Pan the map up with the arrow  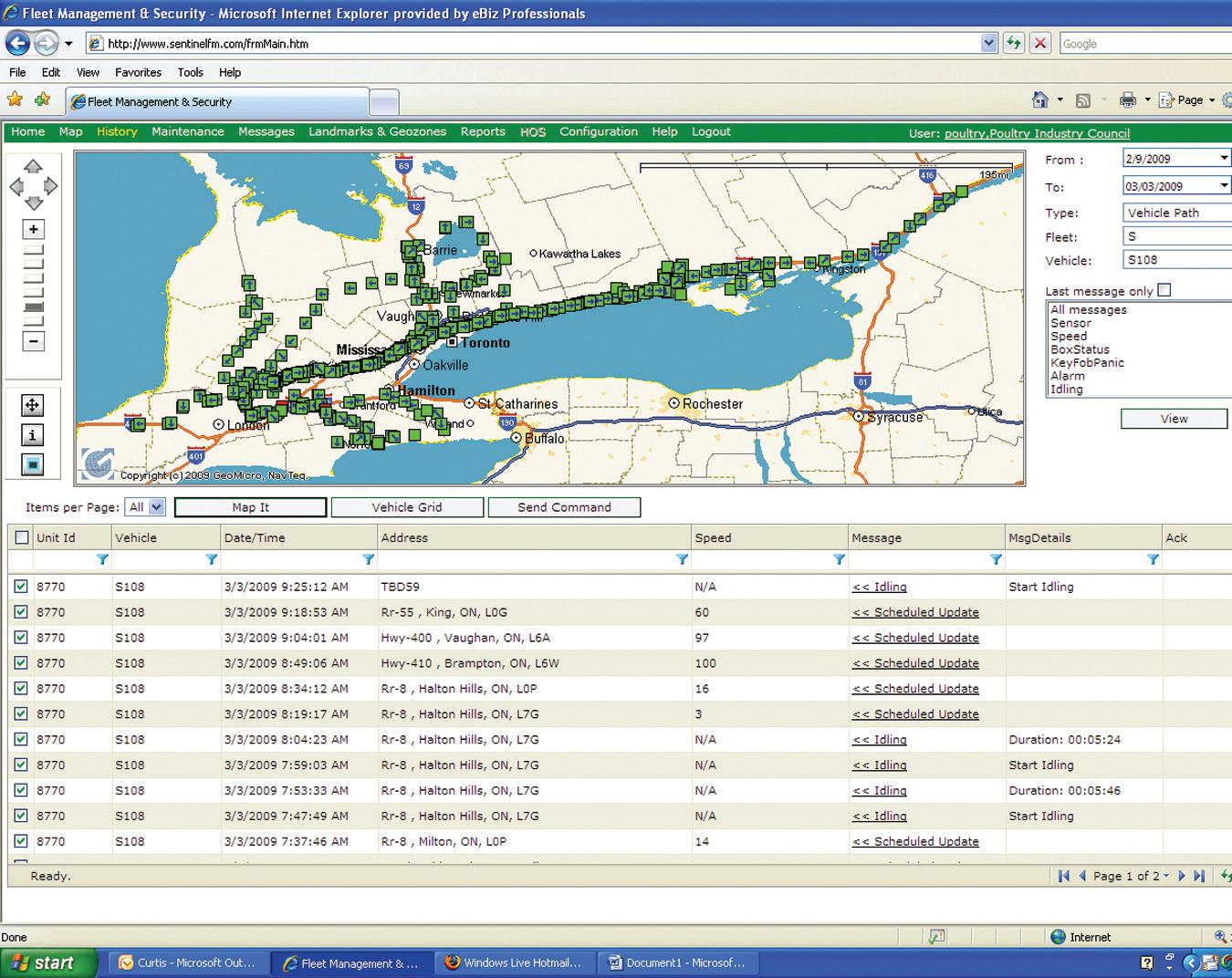click(x=33, y=167)
